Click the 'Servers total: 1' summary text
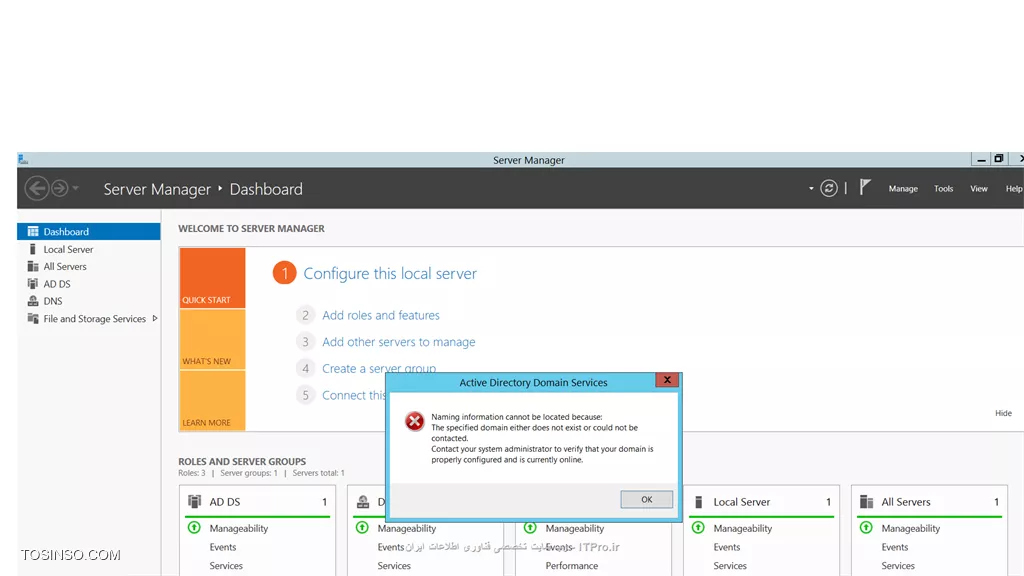The height and width of the screenshot is (576, 1024). [x=319, y=473]
